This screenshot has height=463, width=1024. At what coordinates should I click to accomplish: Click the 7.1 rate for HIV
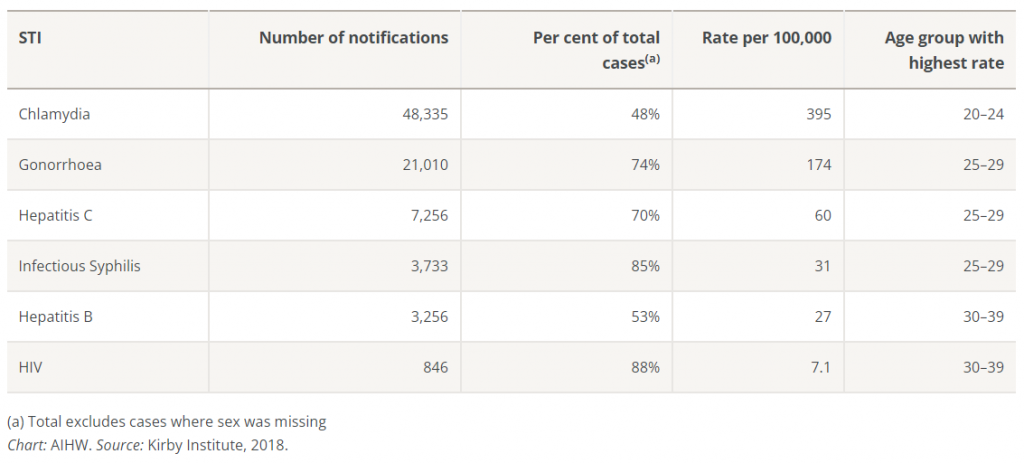click(821, 368)
